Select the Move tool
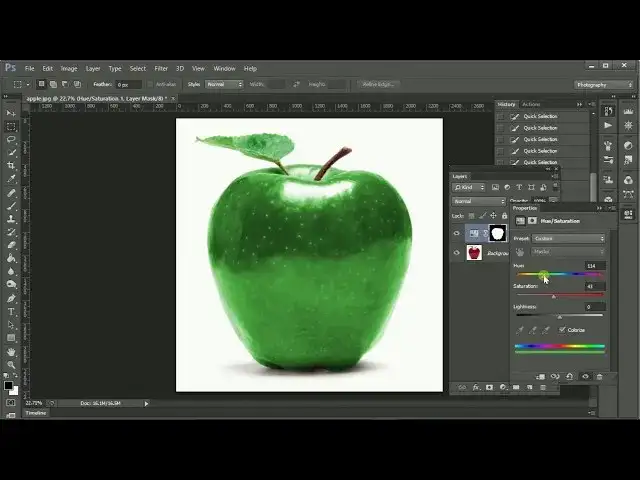Viewport: 640px width, 480px height. (x=11, y=113)
